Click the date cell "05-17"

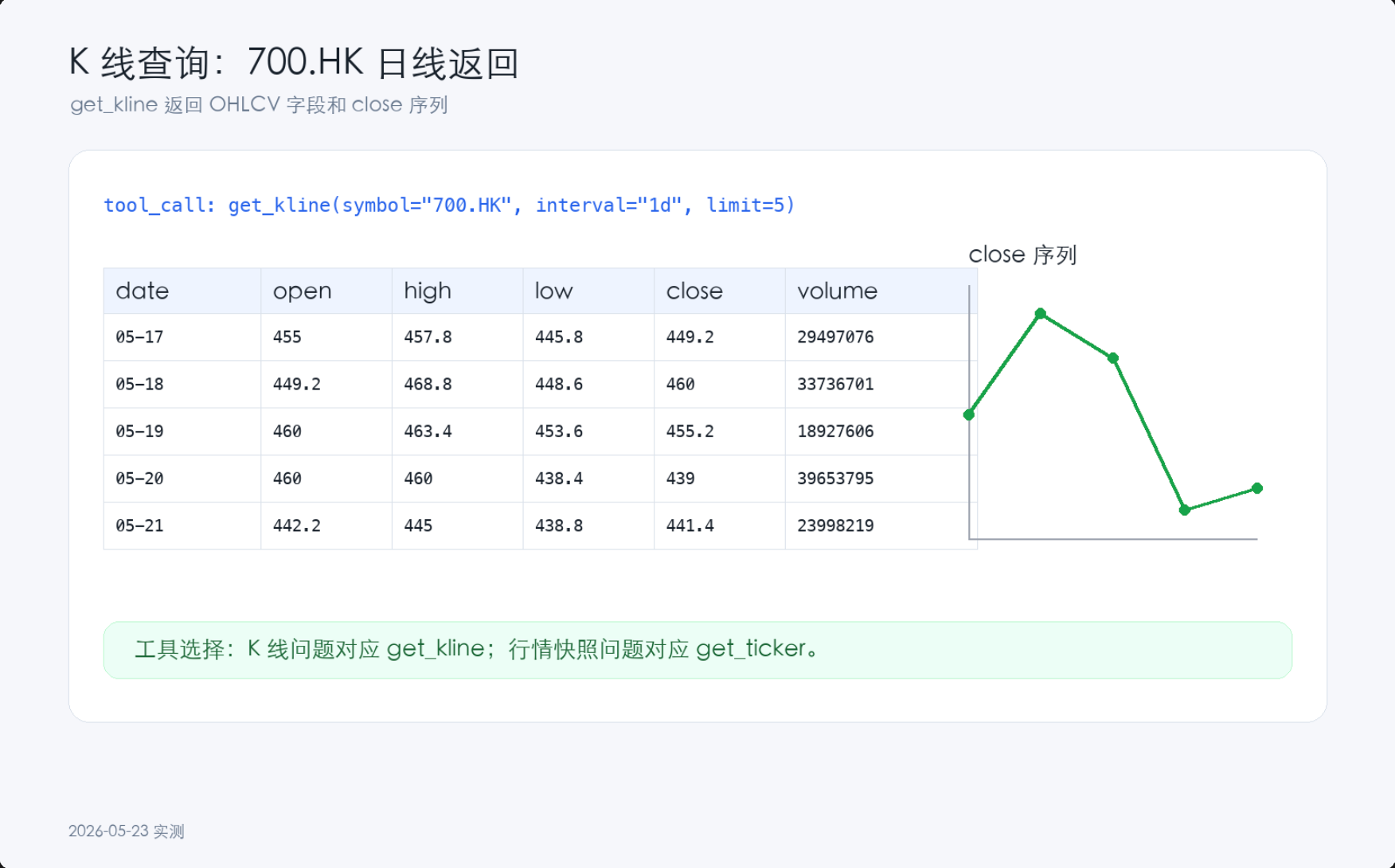(139, 337)
